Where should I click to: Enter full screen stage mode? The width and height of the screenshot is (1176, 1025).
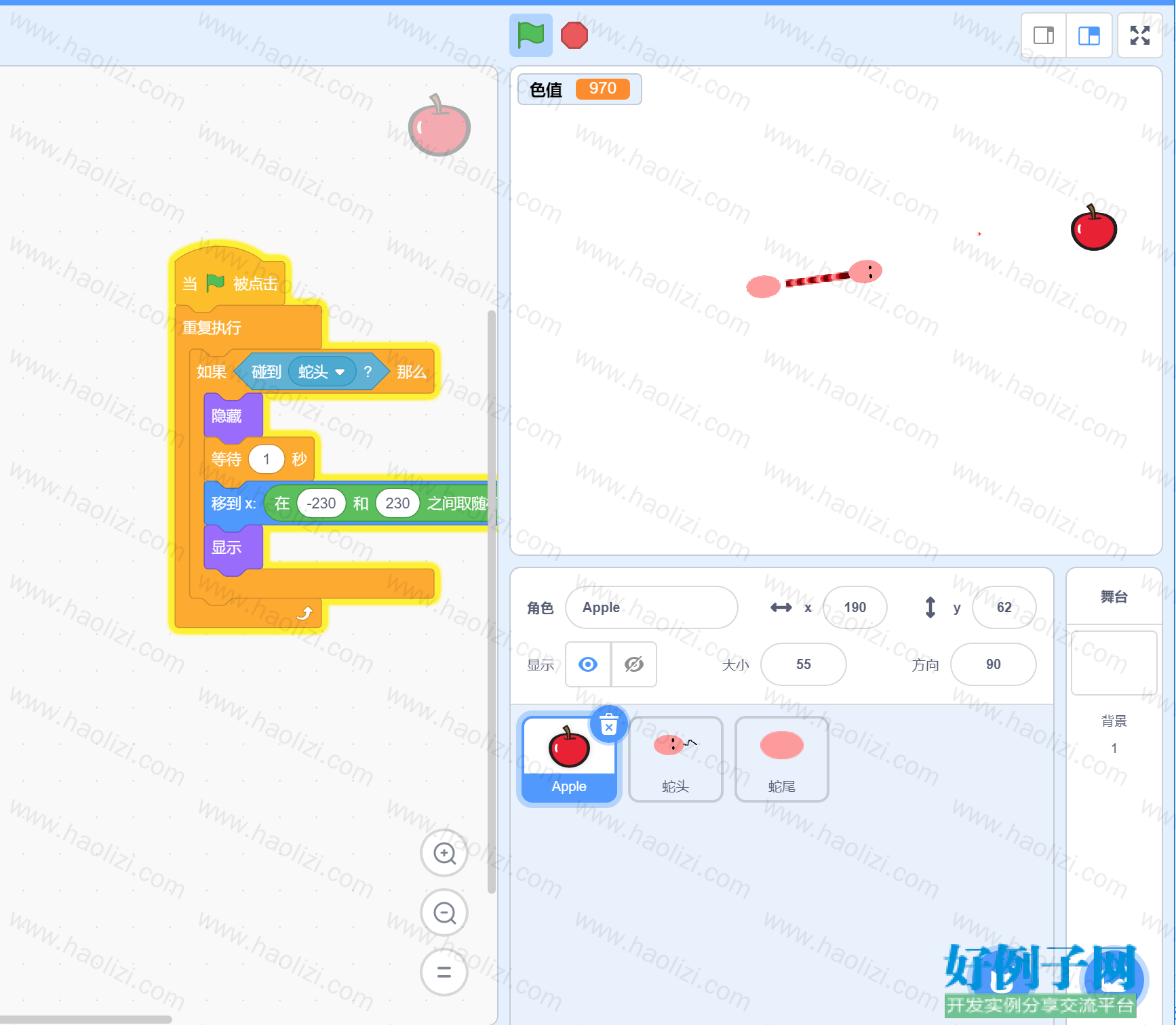pos(1140,35)
